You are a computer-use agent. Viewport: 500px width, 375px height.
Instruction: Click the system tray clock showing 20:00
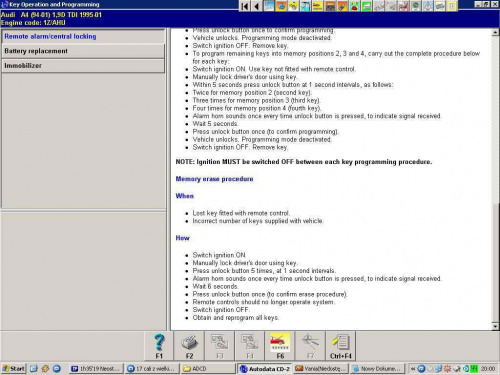(x=488, y=369)
